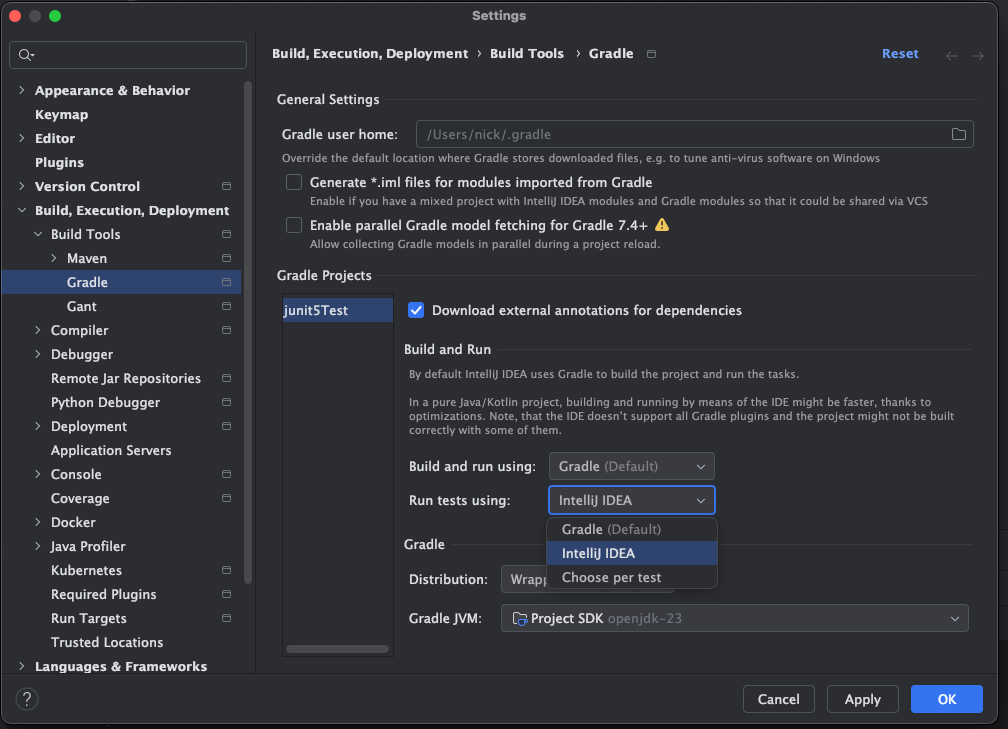
Task: Click the project marker icon on the Gant row
Action: click(226, 306)
